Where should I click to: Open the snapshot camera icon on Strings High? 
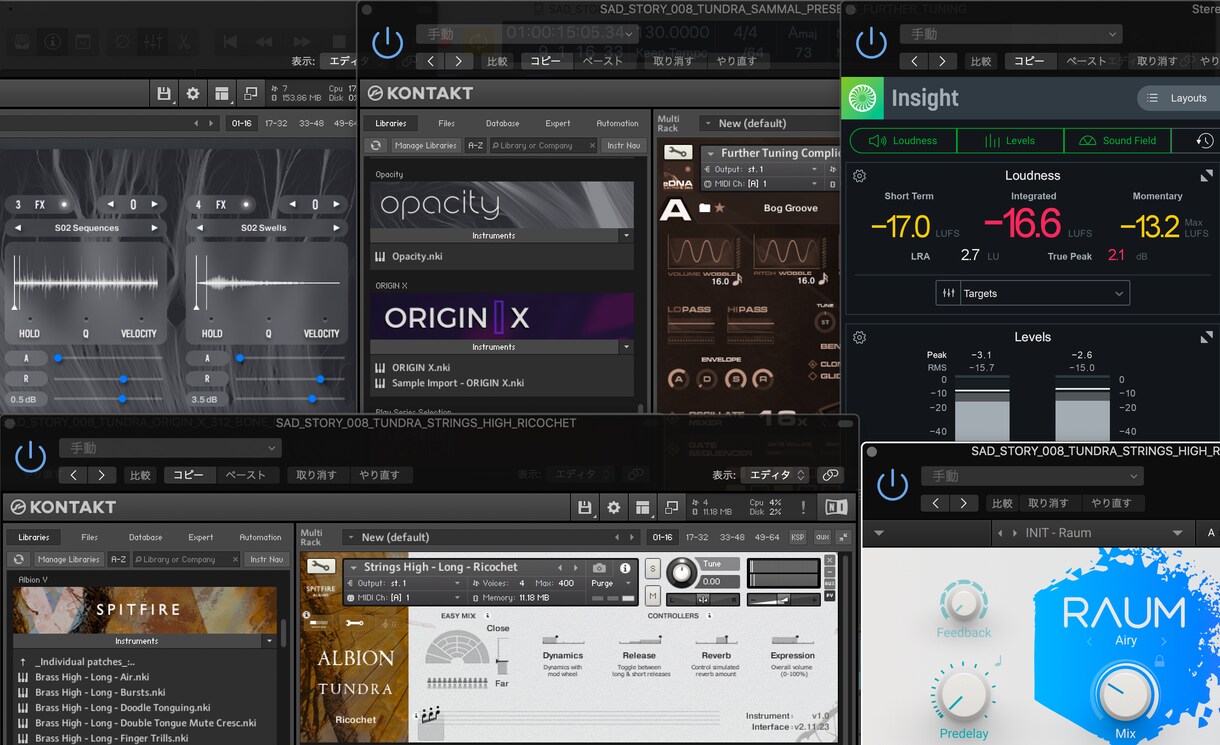pos(598,568)
